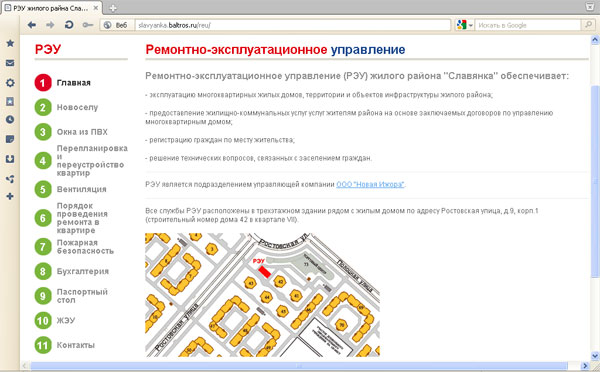Open the Новоселу menu item
The image size is (600, 372).
[x=77, y=108]
